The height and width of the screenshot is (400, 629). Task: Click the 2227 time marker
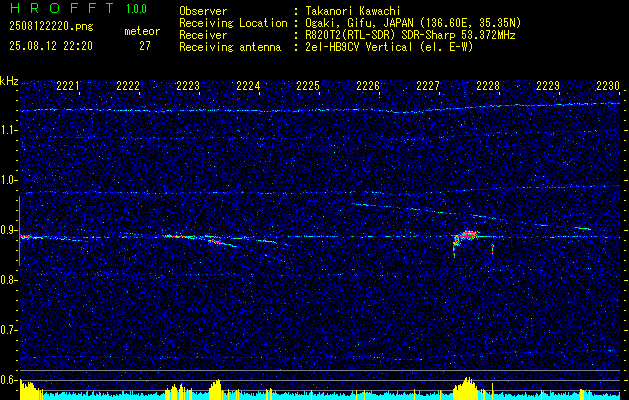coord(428,86)
